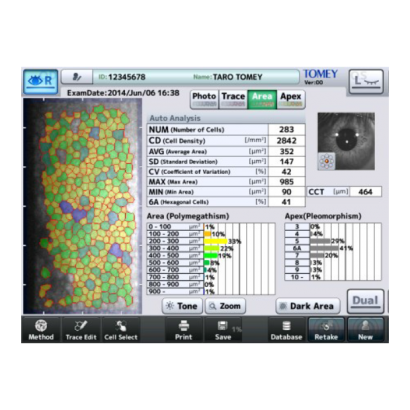
Task: Click the fixation target position icon
Action: click(x=326, y=161)
